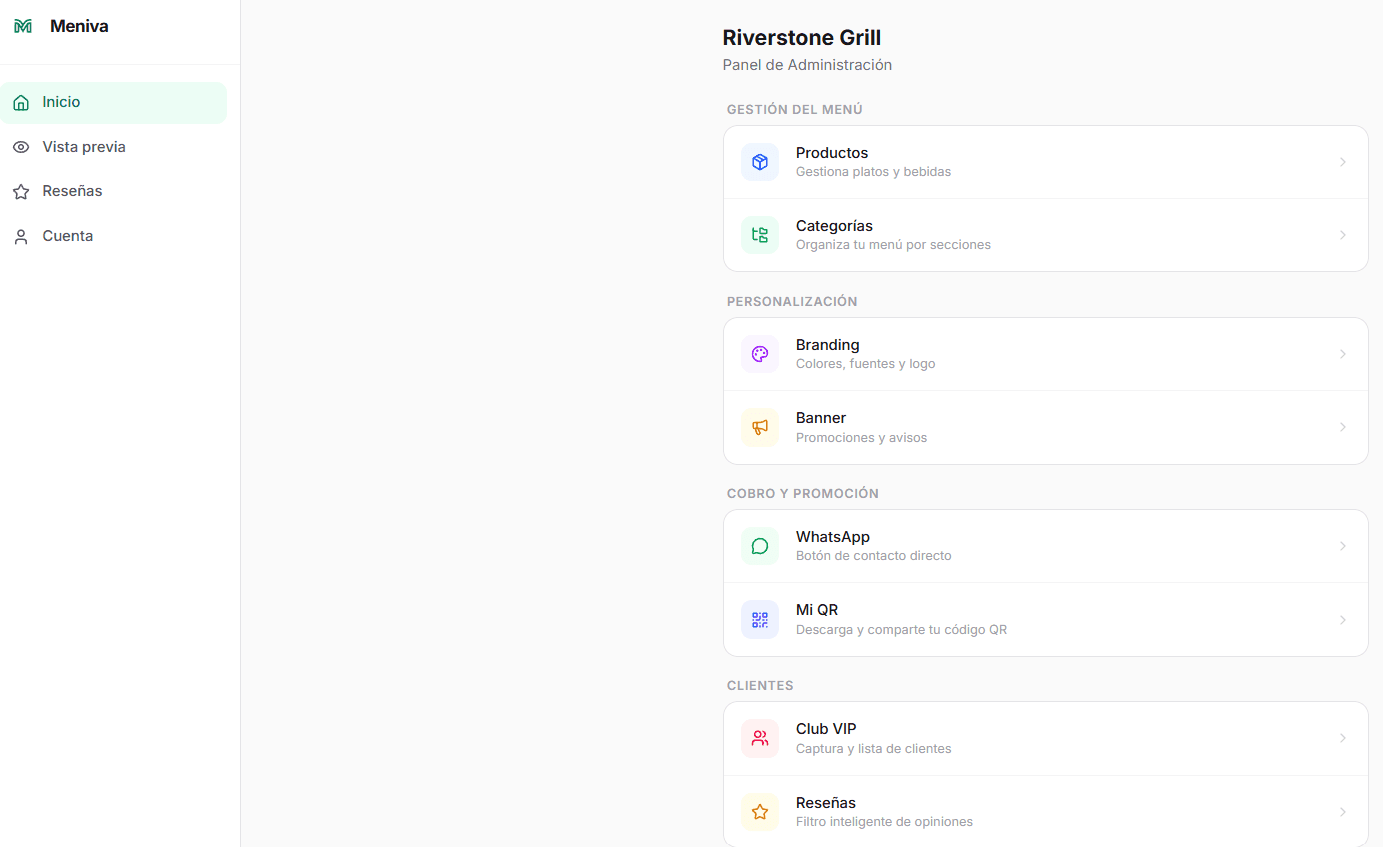
Task: Click the Panel de Administración subtitle
Action: 807,65
